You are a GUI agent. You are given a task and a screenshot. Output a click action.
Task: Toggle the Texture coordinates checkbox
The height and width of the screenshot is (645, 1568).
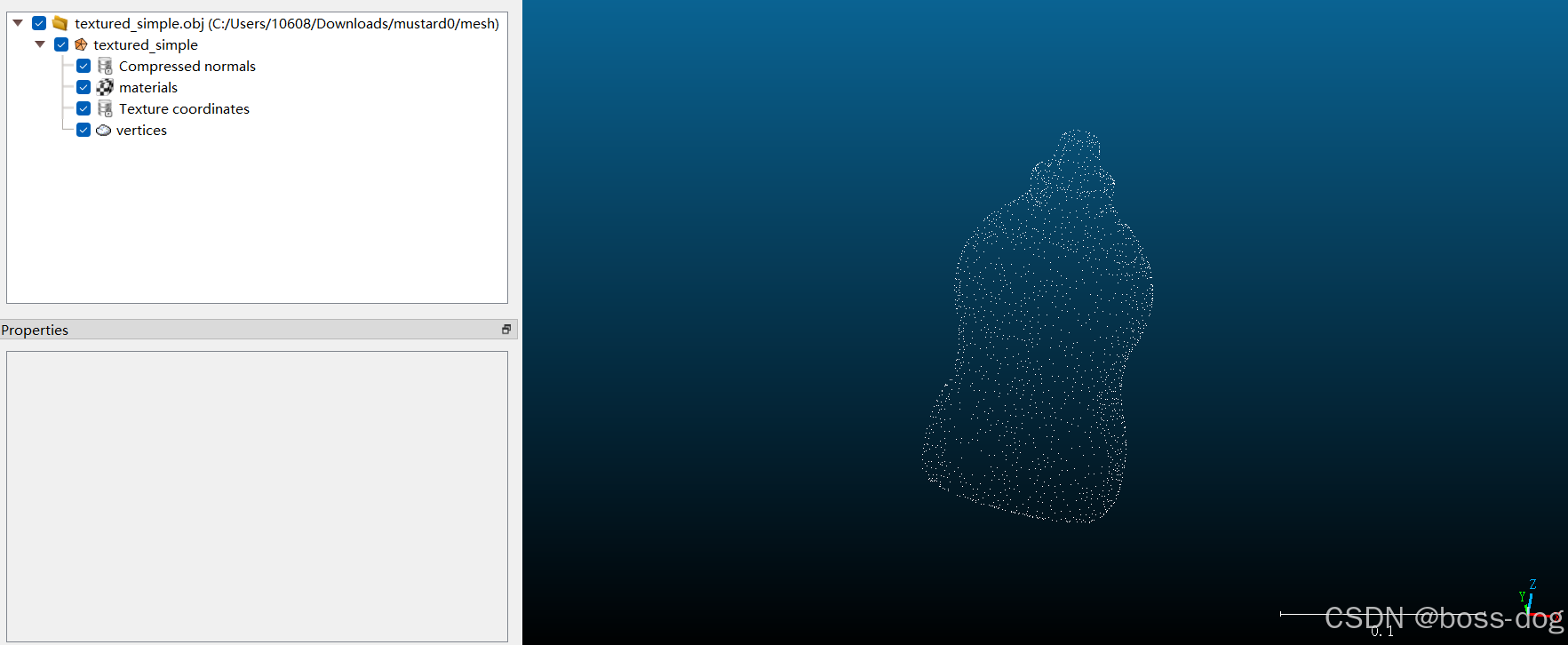(84, 108)
